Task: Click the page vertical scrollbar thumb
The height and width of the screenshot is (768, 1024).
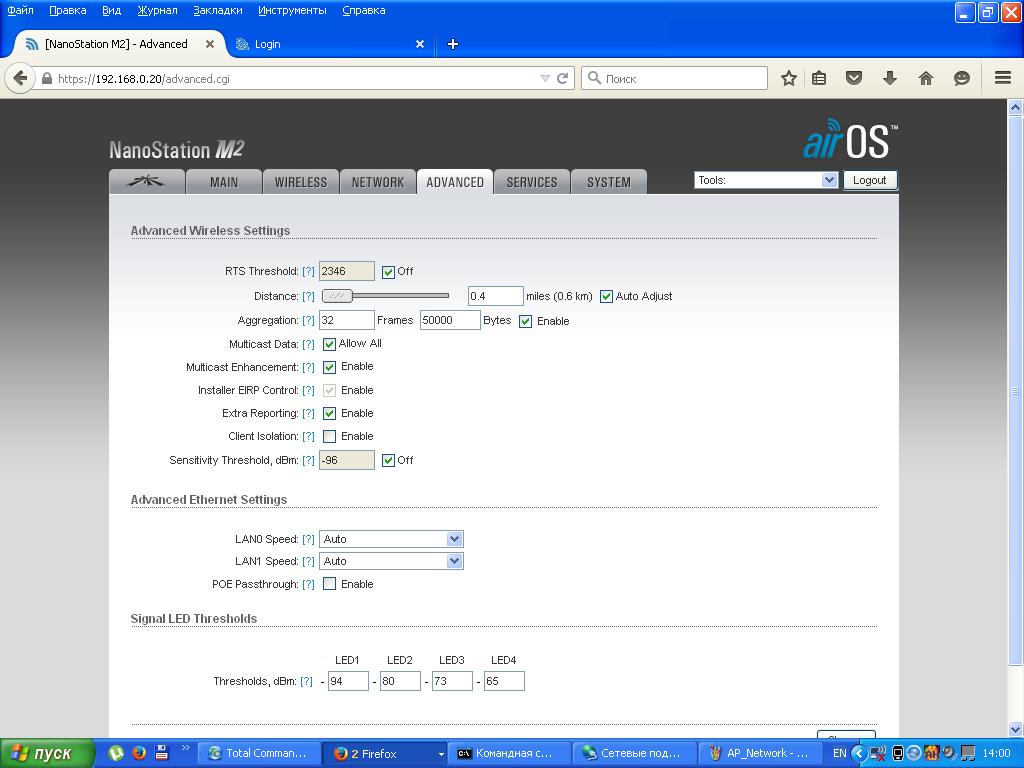Action: [1015, 390]
